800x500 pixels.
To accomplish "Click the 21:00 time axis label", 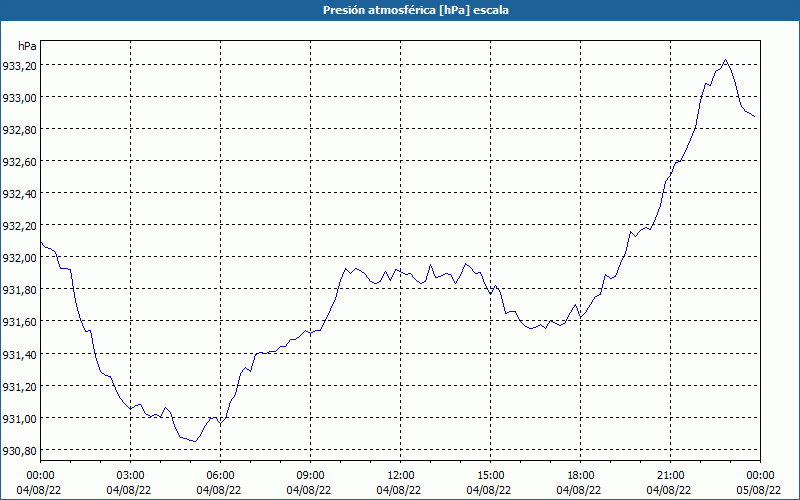I will [x=670, y=476].
